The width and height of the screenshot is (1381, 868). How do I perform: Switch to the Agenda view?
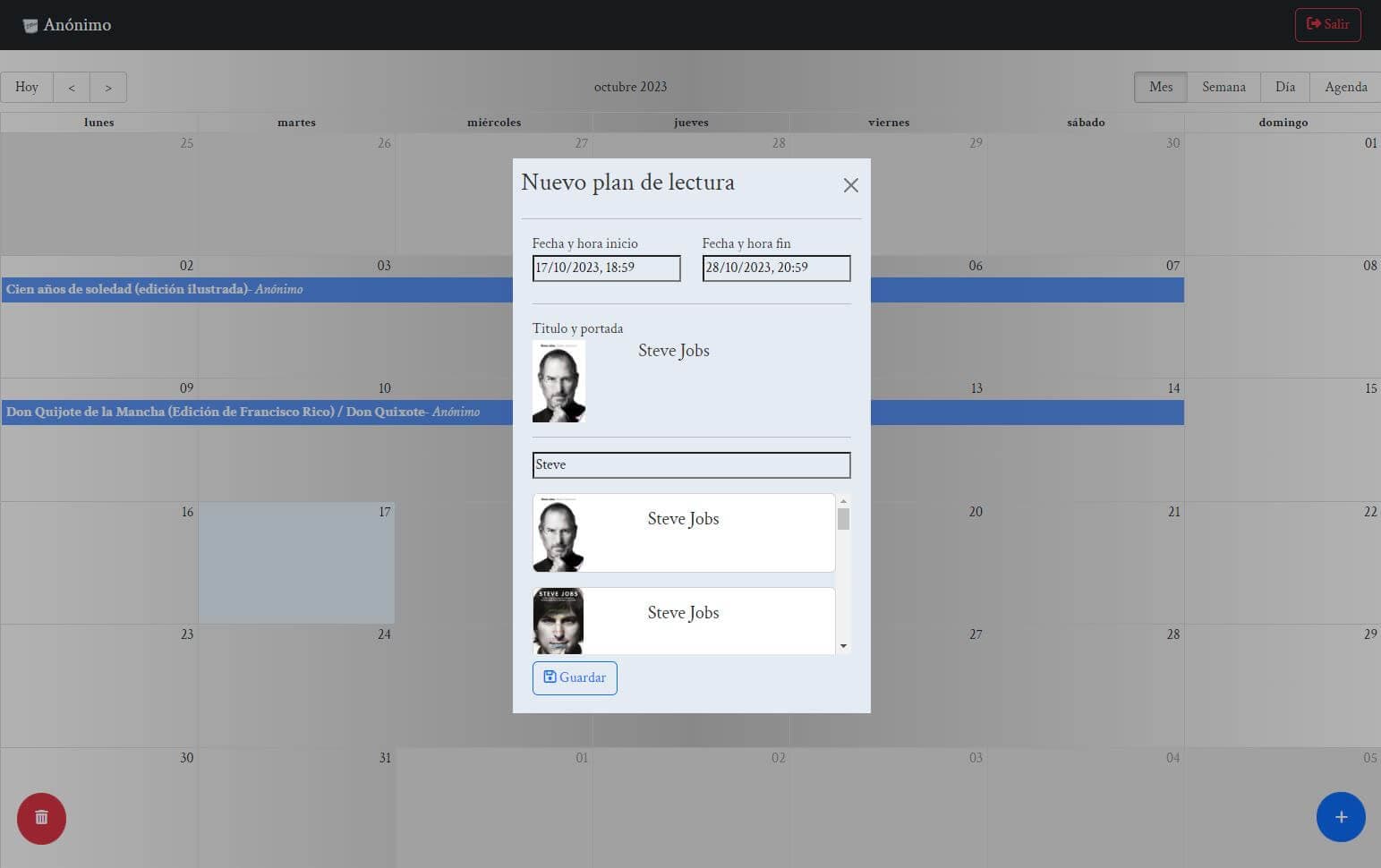coord(1345,88)
